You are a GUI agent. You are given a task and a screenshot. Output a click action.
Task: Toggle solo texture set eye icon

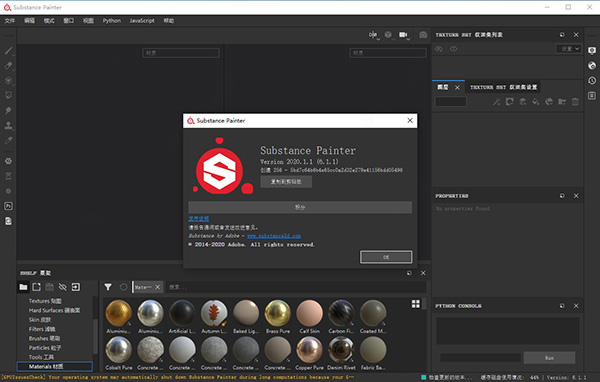(x=439, y=49)
